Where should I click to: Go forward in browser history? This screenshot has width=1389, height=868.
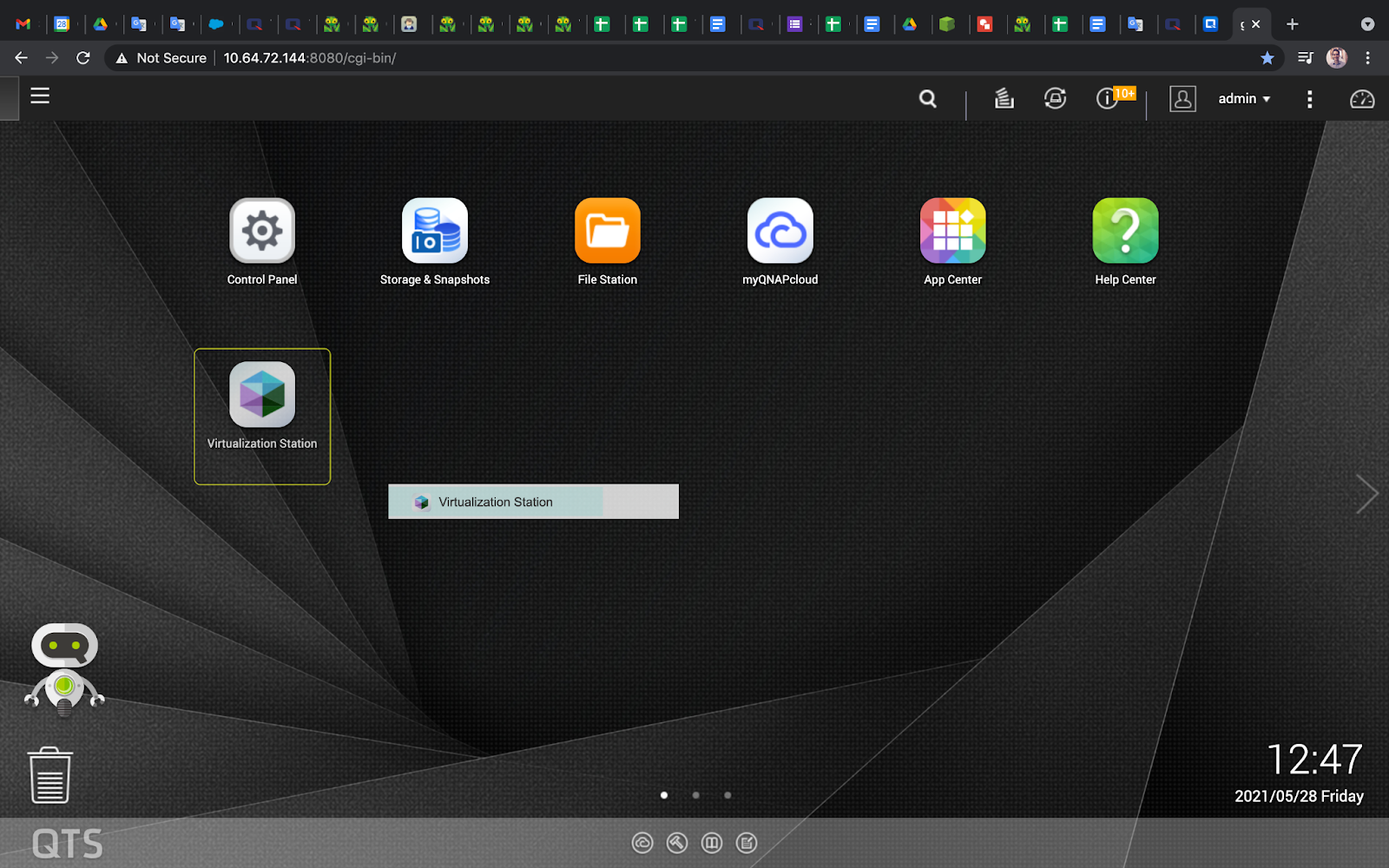click(52, 58)
